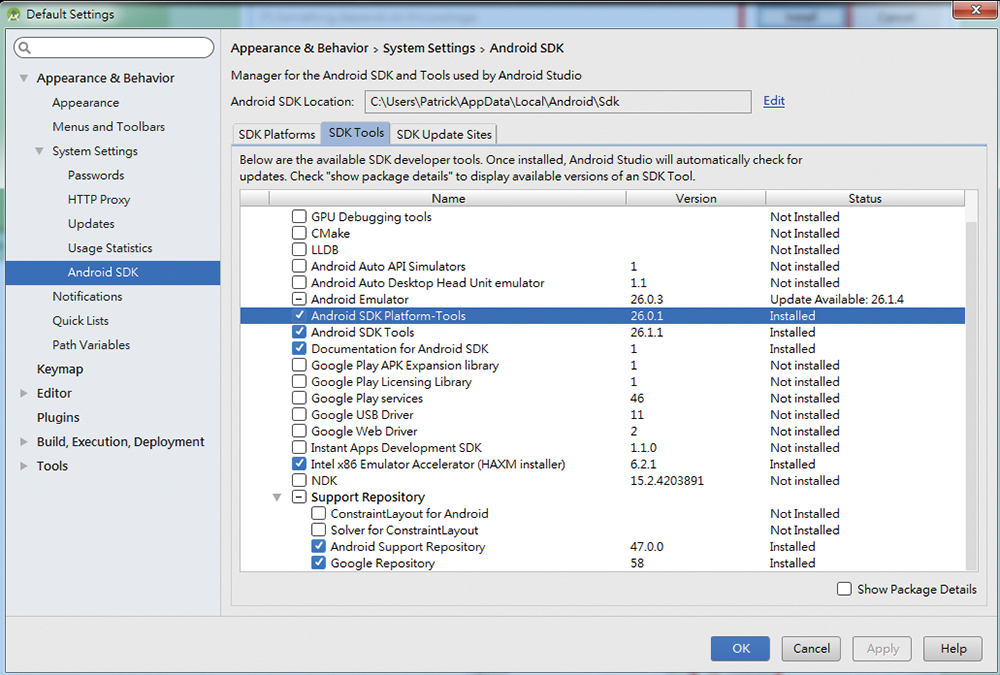The width and height of the screenshot is (1000, 675).
Task: Select Keymap in settings tree
Action: pyautogui.click(x=60, y=369)
